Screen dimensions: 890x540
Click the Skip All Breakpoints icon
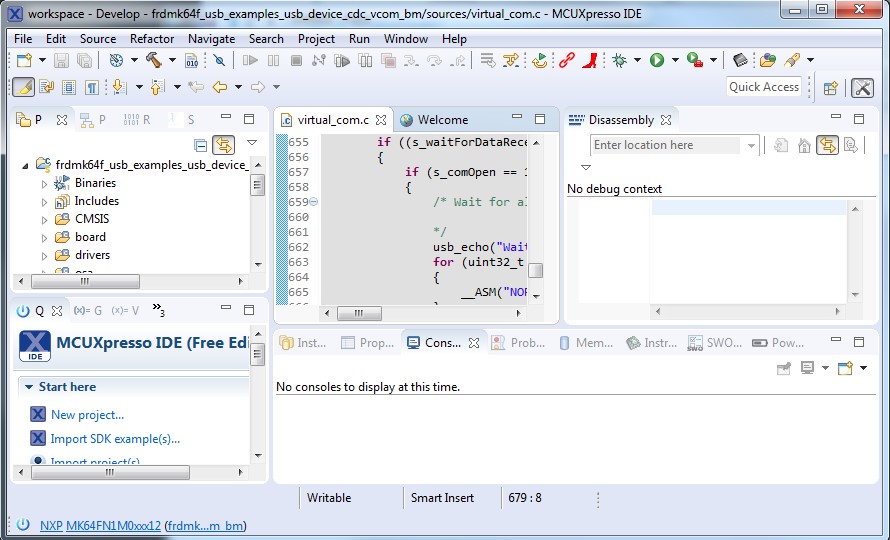click(x=219, y=60)
